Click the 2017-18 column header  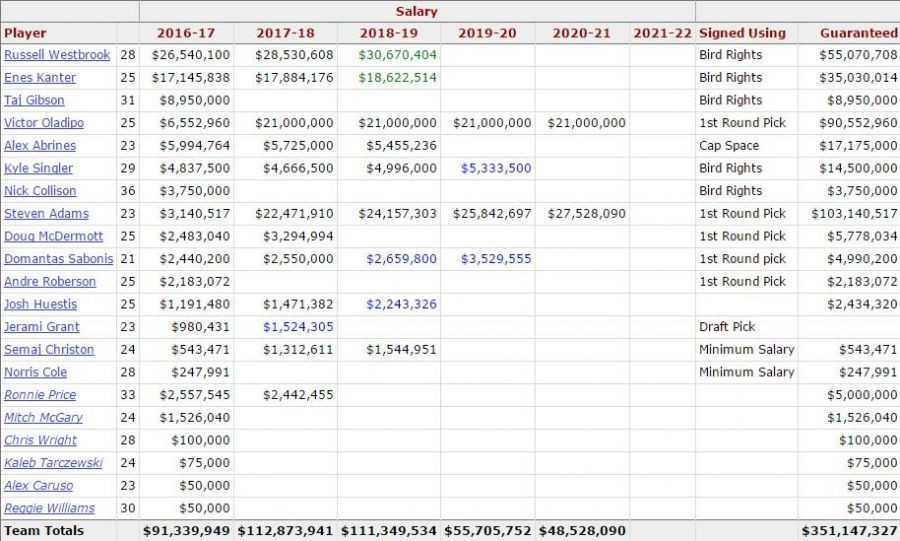(285, 33)
